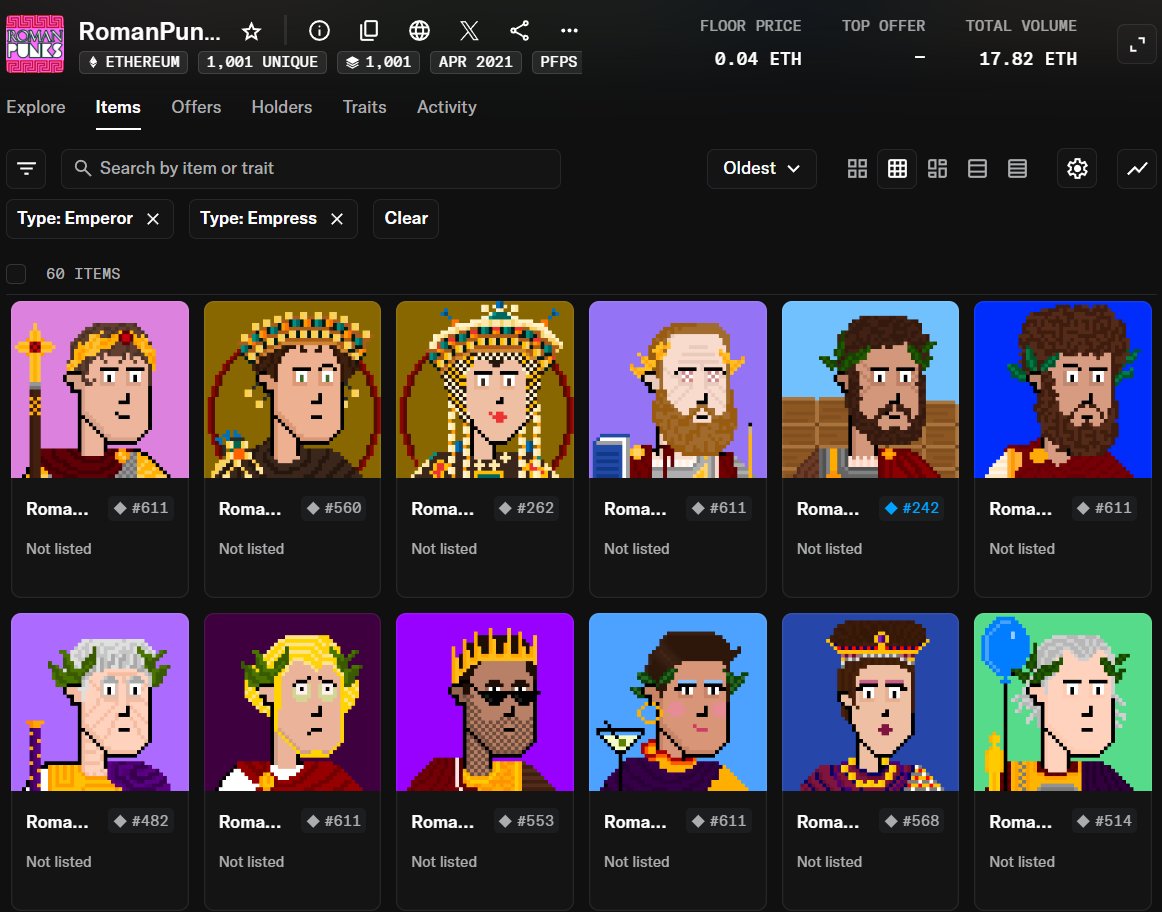Copy the collection address icon

coord(368,30)
